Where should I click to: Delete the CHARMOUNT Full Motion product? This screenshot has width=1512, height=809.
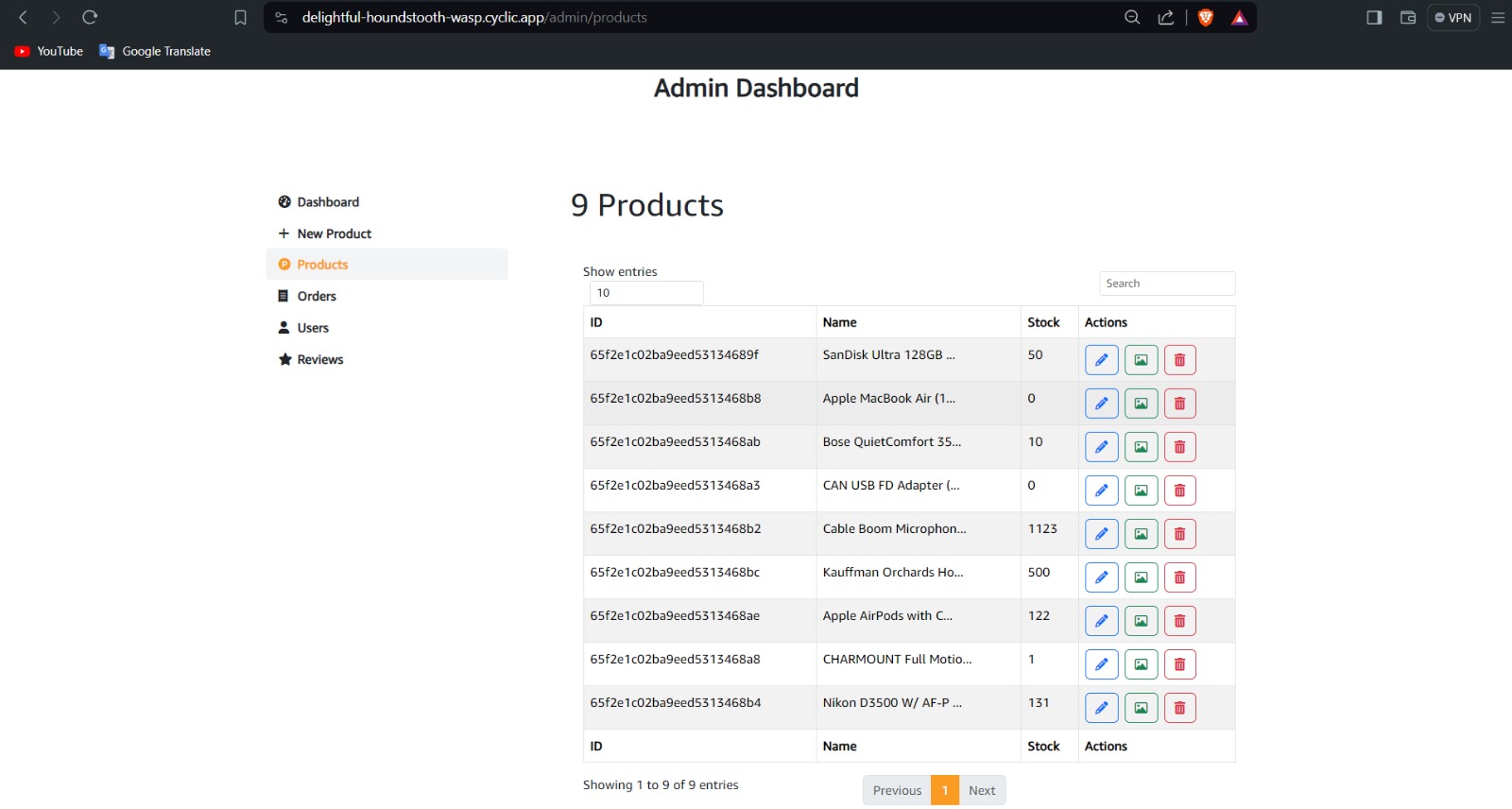point(1179,664)
